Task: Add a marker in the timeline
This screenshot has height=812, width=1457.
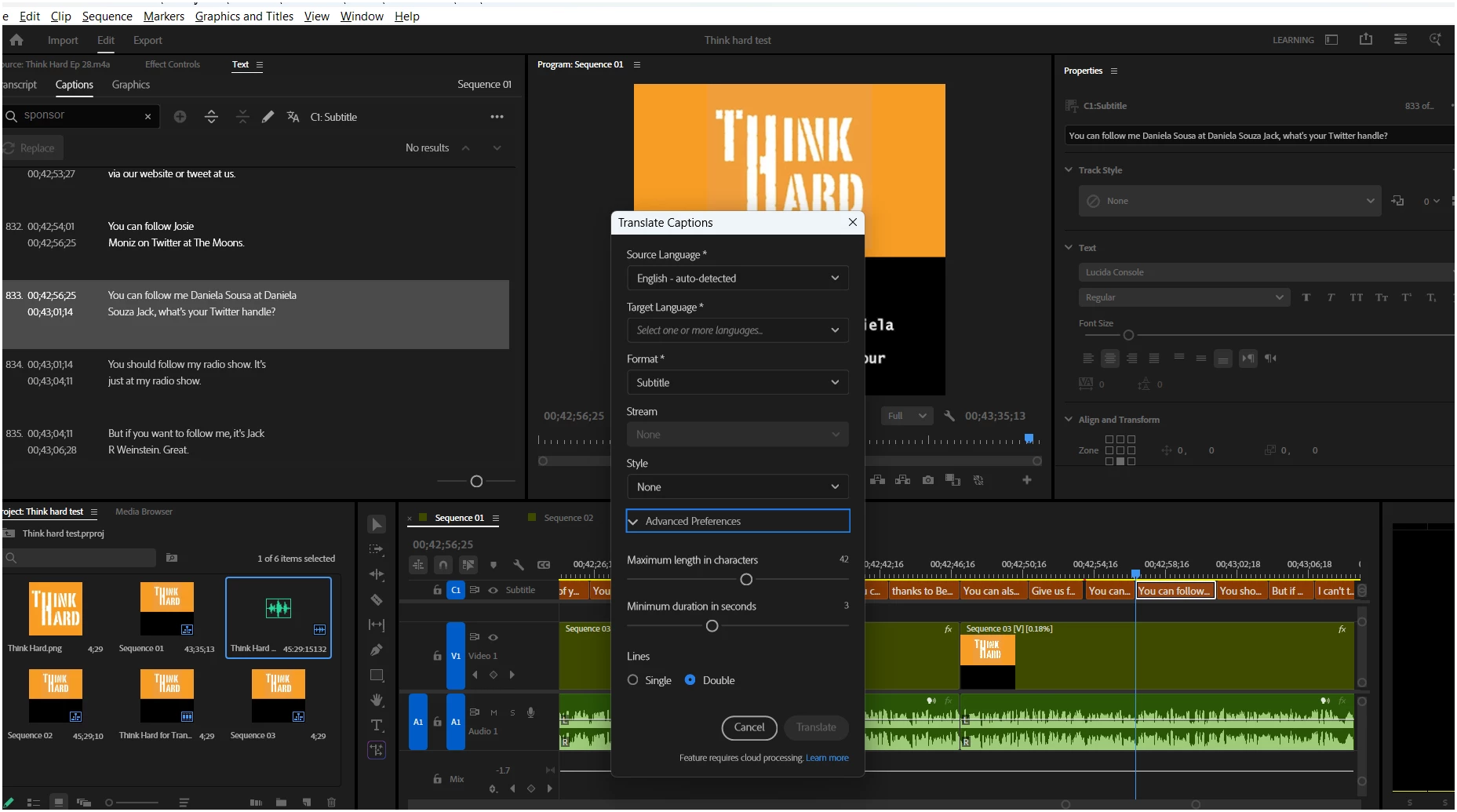Action: [493, 565]
